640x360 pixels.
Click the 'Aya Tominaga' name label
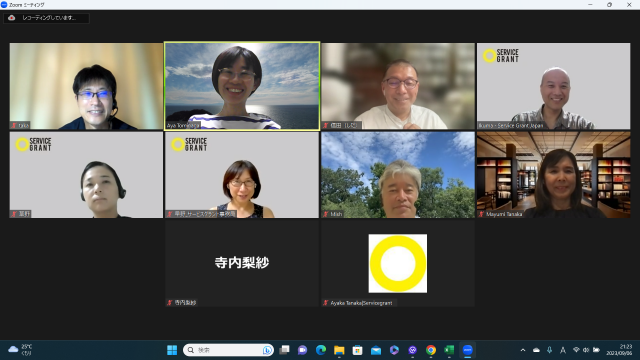183,126
